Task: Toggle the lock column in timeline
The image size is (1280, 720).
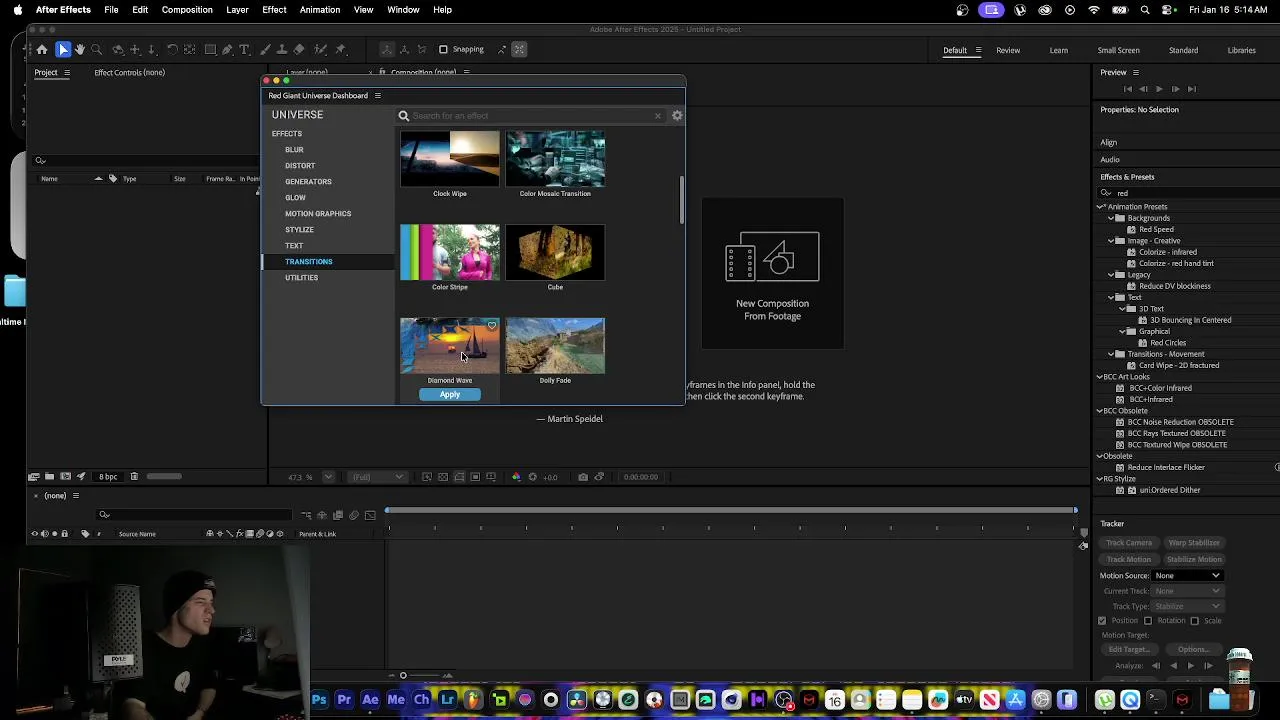Action: (x=65, y=534)
